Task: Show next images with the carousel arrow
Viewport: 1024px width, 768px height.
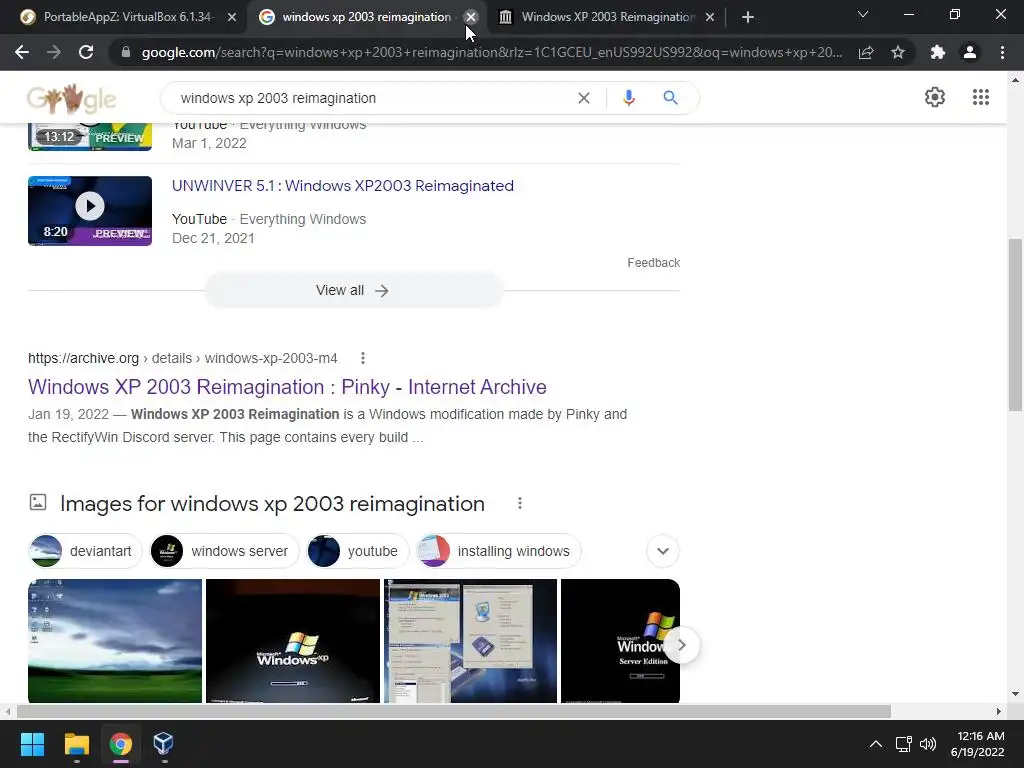Action: click(x=681, y=645)
